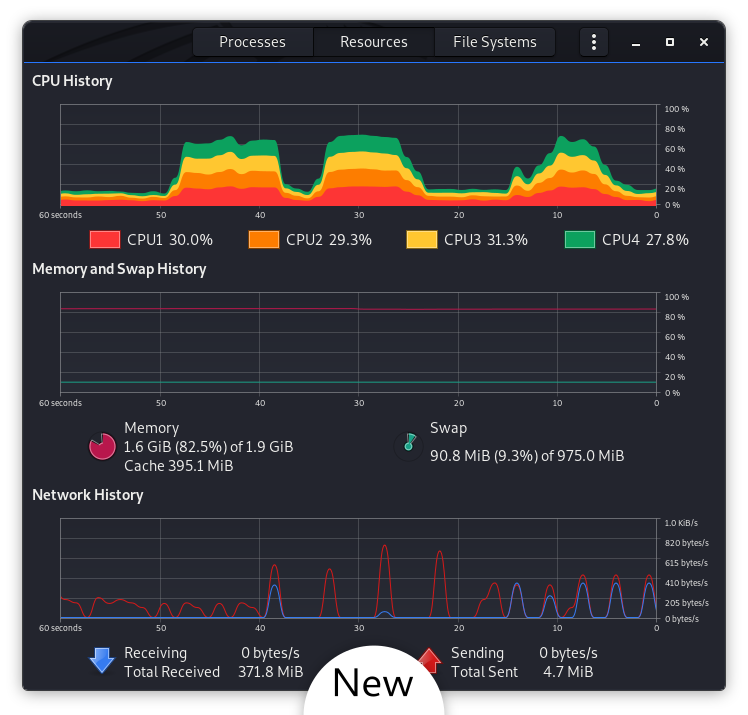Click the Total Received 371.8 MiB value

tap(270, 672)
